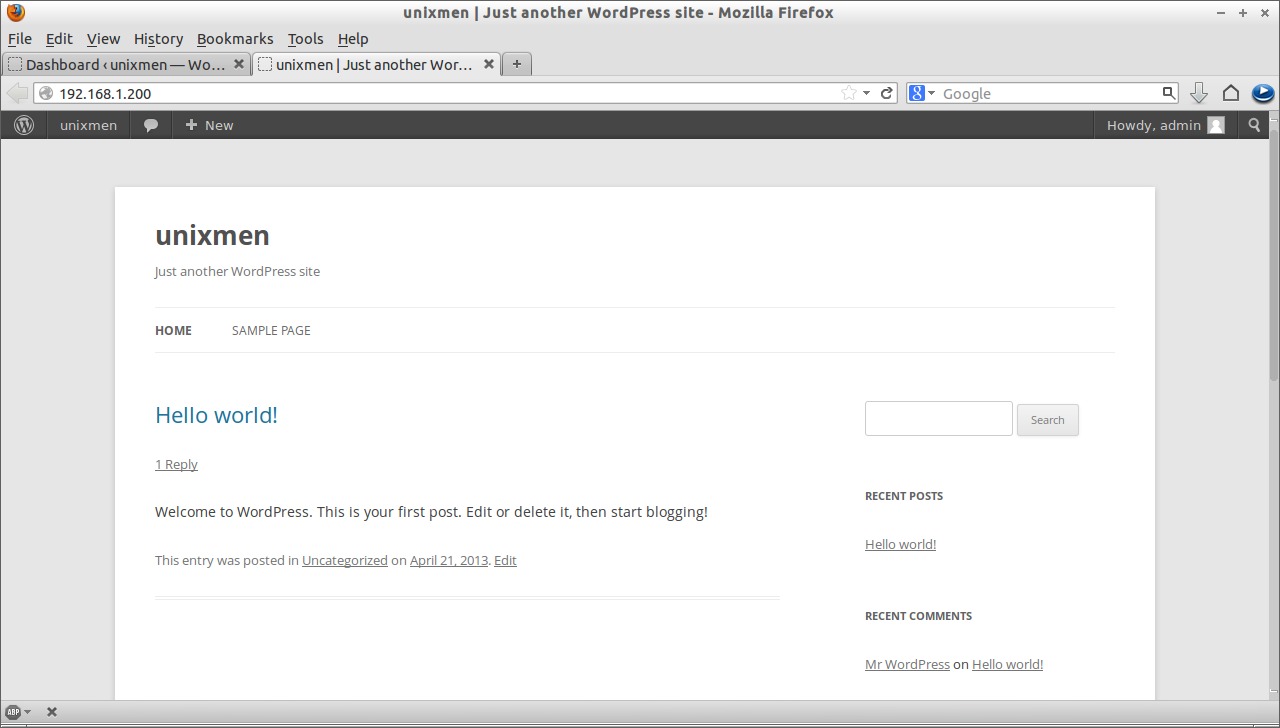The height and width of the screenshot is (728, 1280).
Task: Close the add-on bar with X
Action: pyautogui.click(x=52, y=712)
